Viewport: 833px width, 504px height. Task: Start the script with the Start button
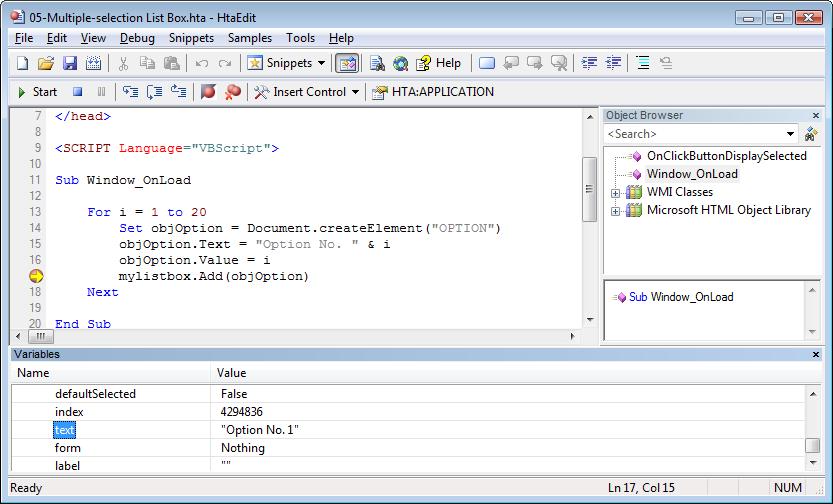click(x=37, y=92)
